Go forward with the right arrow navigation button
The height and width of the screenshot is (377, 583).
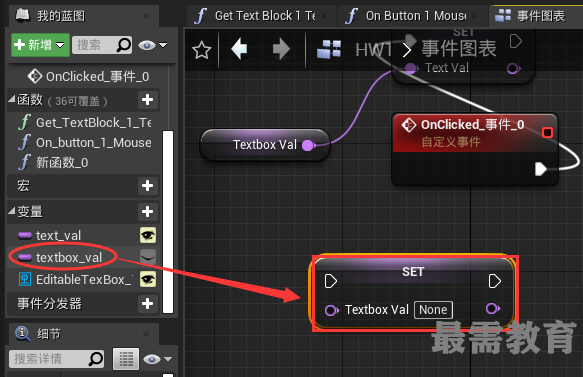click(281, 49)
